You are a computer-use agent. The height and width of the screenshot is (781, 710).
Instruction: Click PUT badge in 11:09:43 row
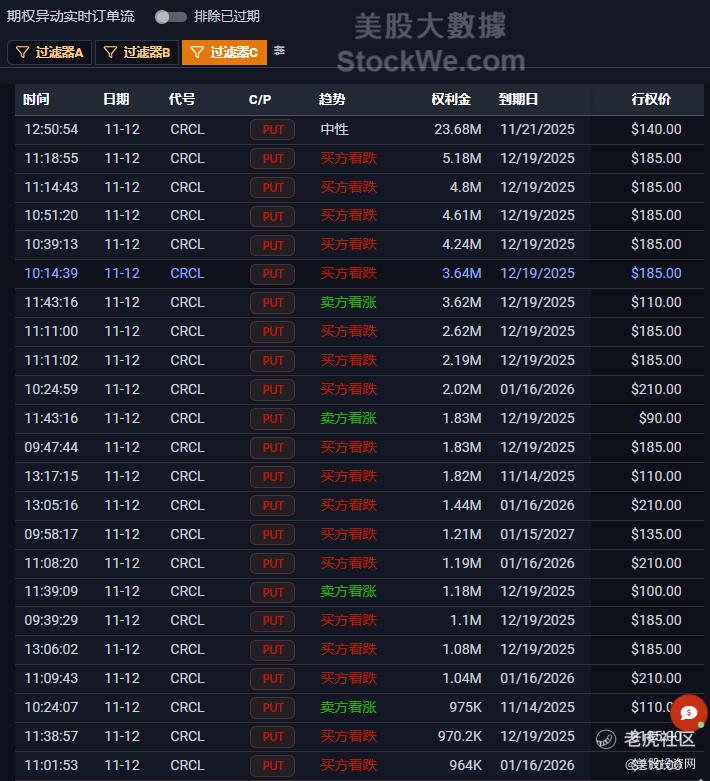[x=273, y=678]
